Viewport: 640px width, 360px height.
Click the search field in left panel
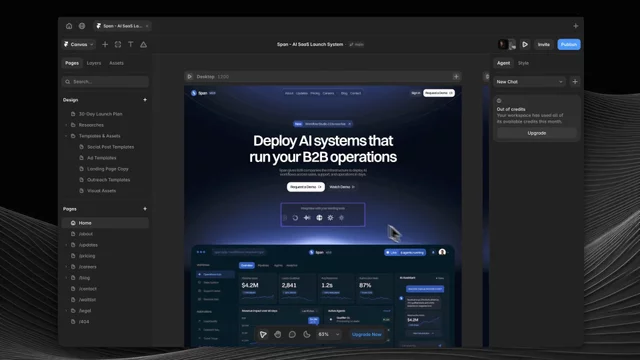[x=105, y=82]
